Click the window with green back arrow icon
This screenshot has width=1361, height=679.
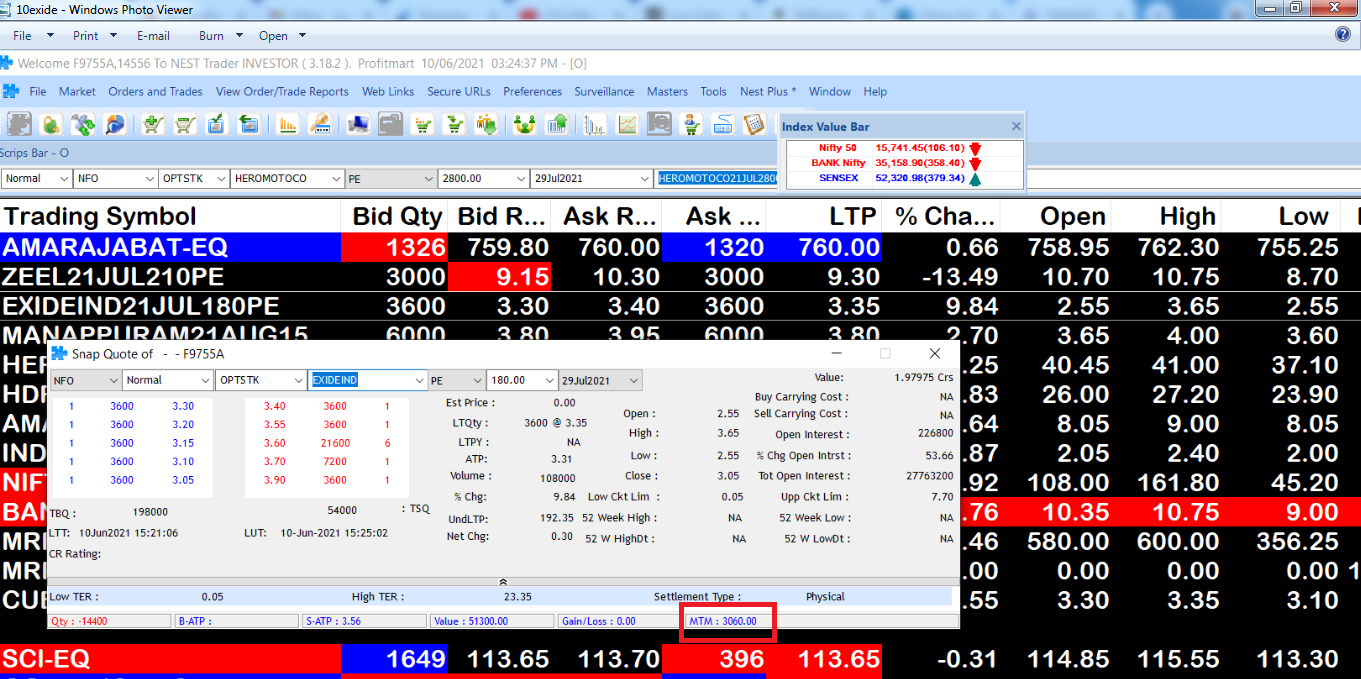[216, 124]
